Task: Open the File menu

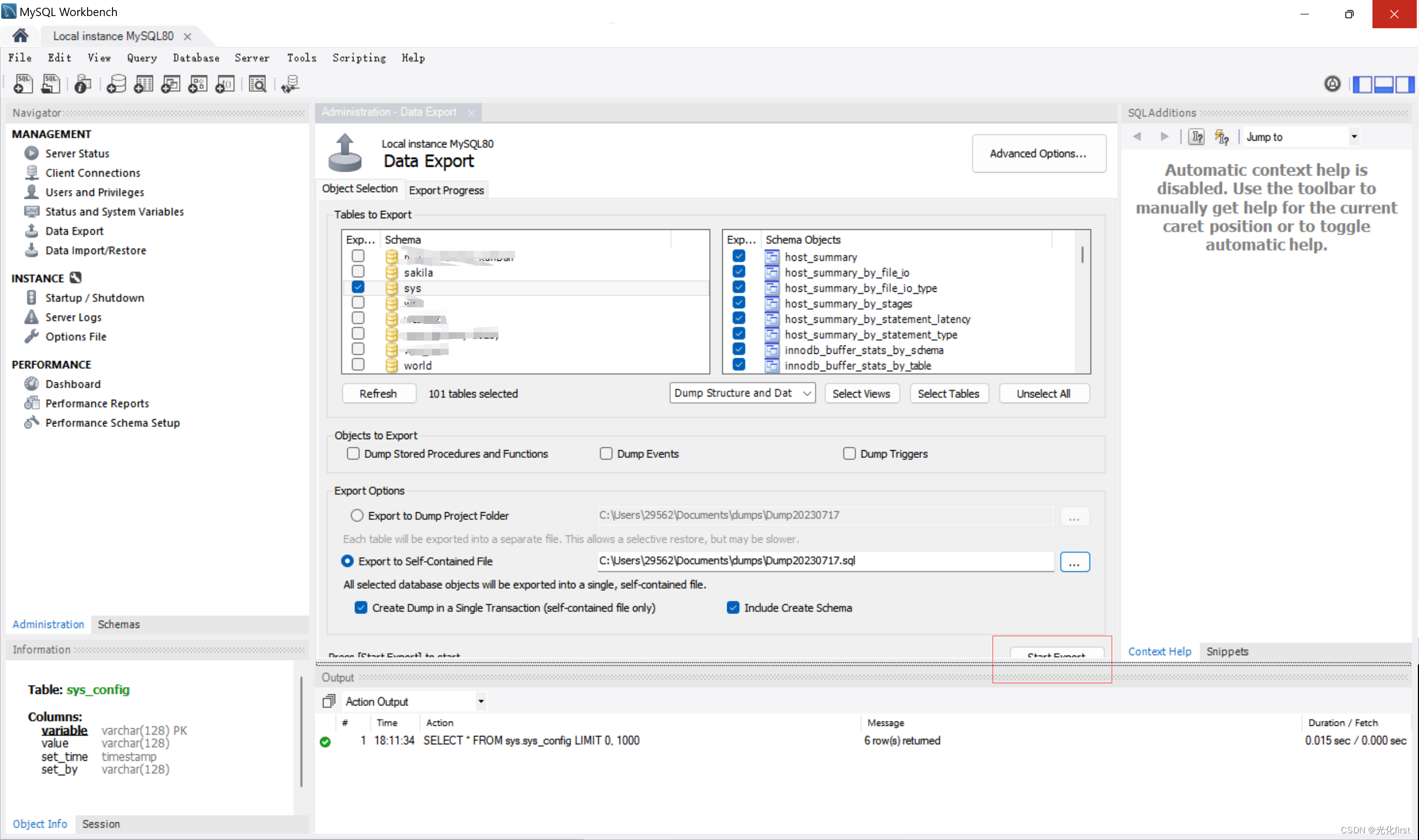Action: (x=20, y=58)
